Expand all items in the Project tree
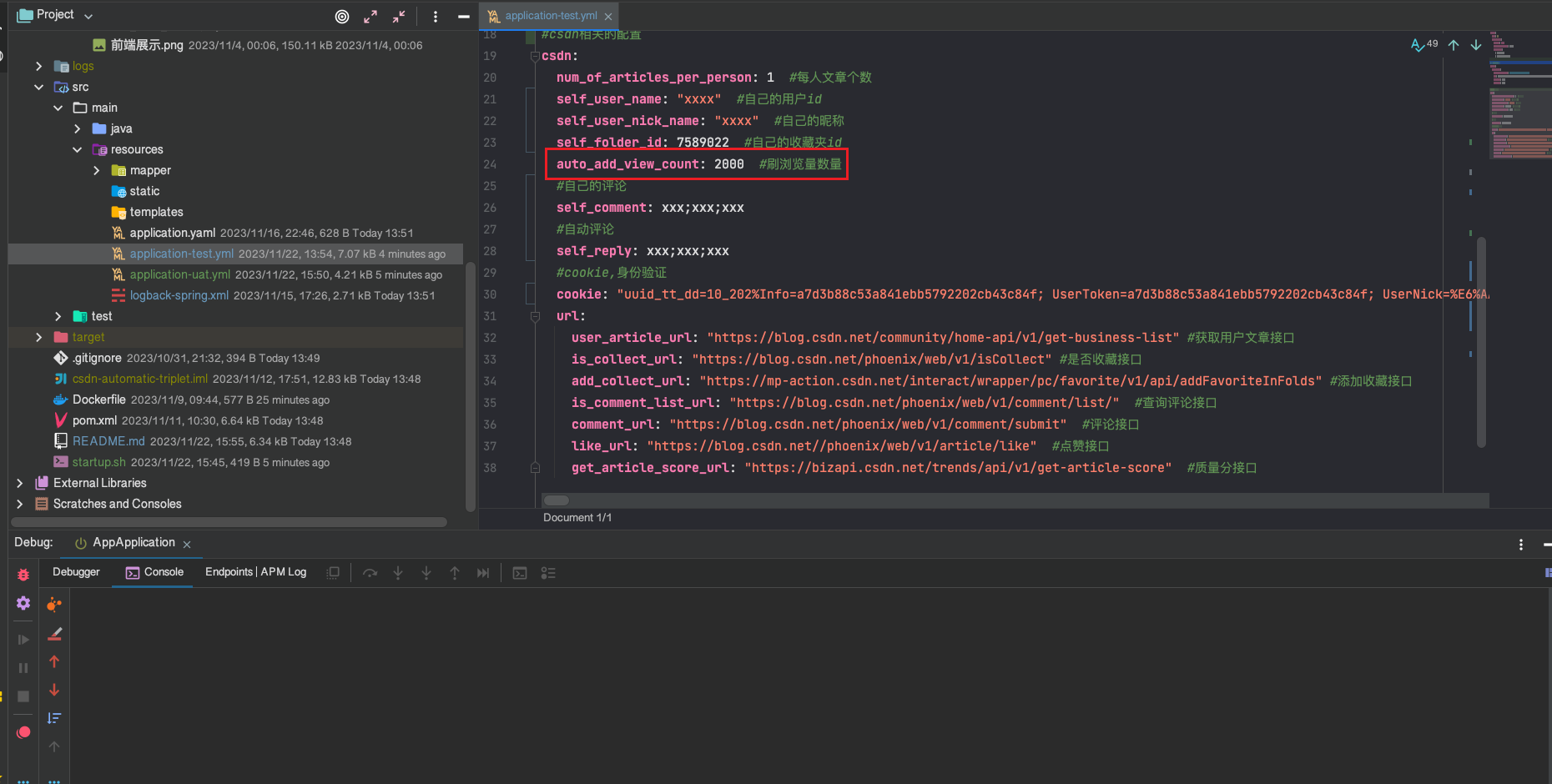This screenshot has height=784, width=1552. click(x=370, y=16)
